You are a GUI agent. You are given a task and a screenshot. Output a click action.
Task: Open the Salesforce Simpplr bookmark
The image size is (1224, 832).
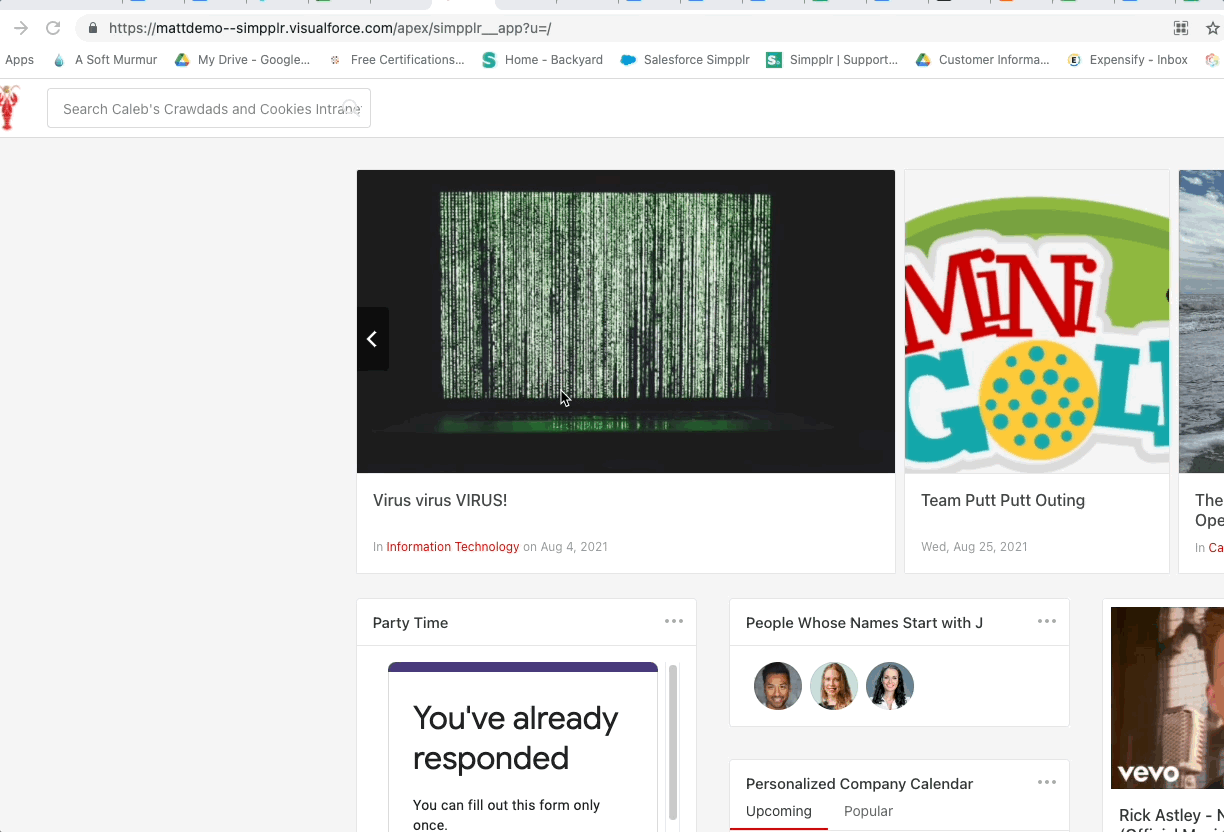click(x=685, y=60)
